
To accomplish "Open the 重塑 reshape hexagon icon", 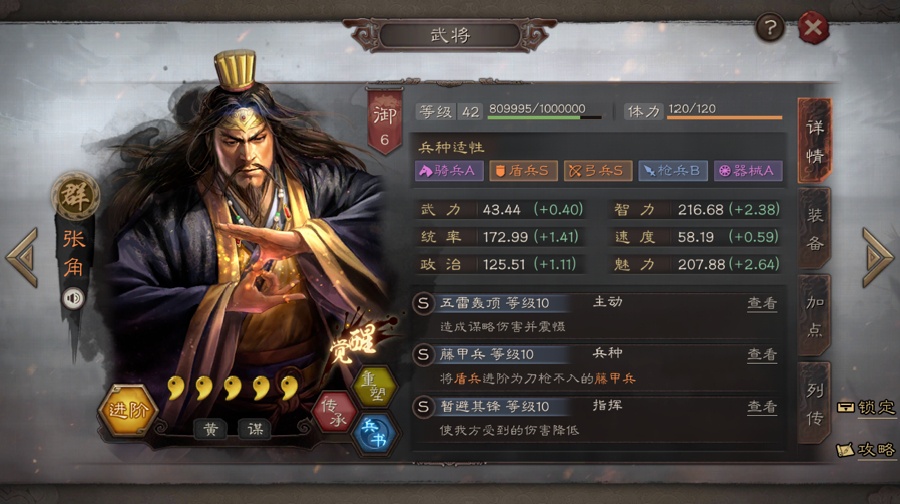I will [374, 386].
